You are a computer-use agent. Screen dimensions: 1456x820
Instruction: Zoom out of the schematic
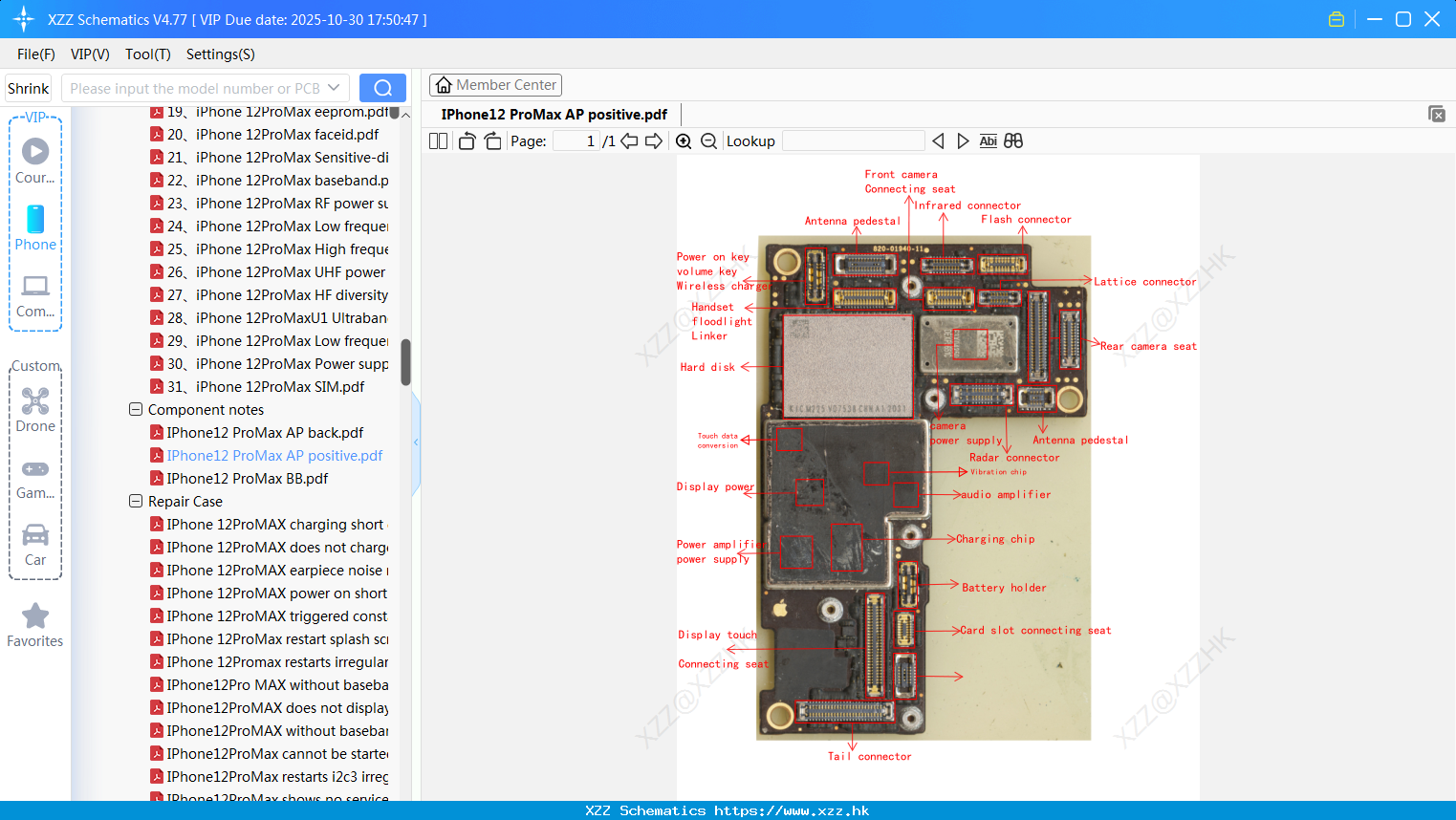coord(709,141)
